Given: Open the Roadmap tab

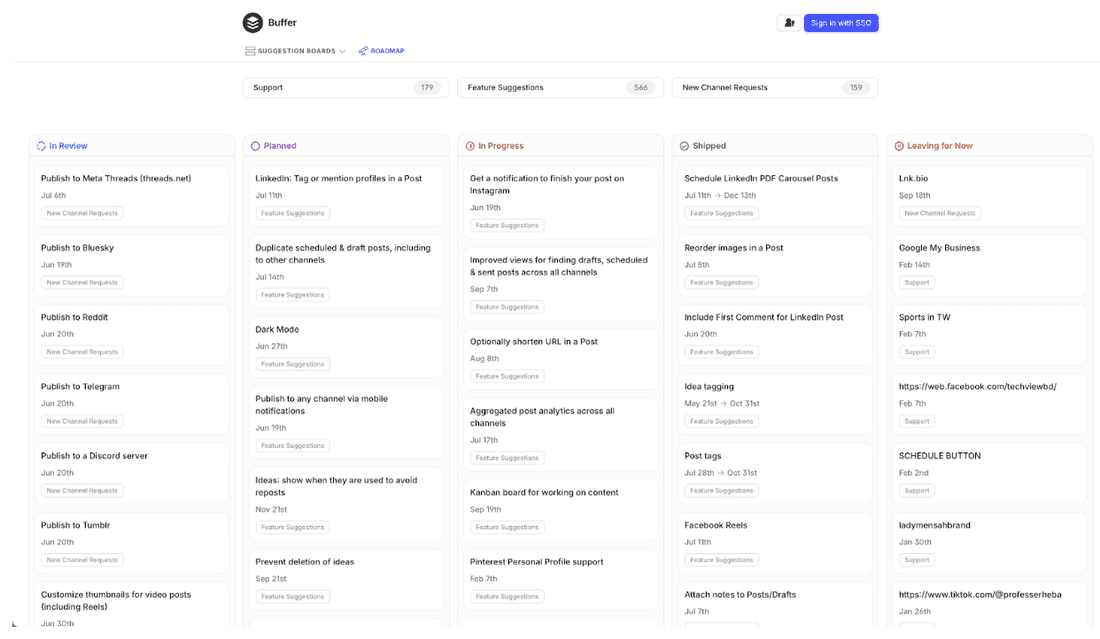Looking at the screenshot, I should coord(387,51).
